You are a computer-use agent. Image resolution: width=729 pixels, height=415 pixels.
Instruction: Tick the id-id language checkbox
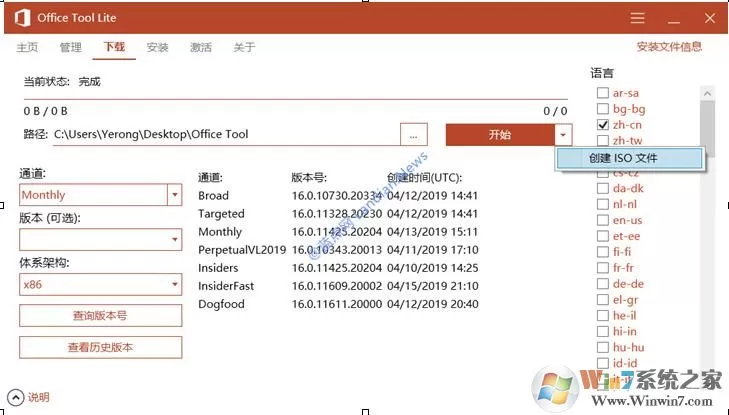[603, 363]
